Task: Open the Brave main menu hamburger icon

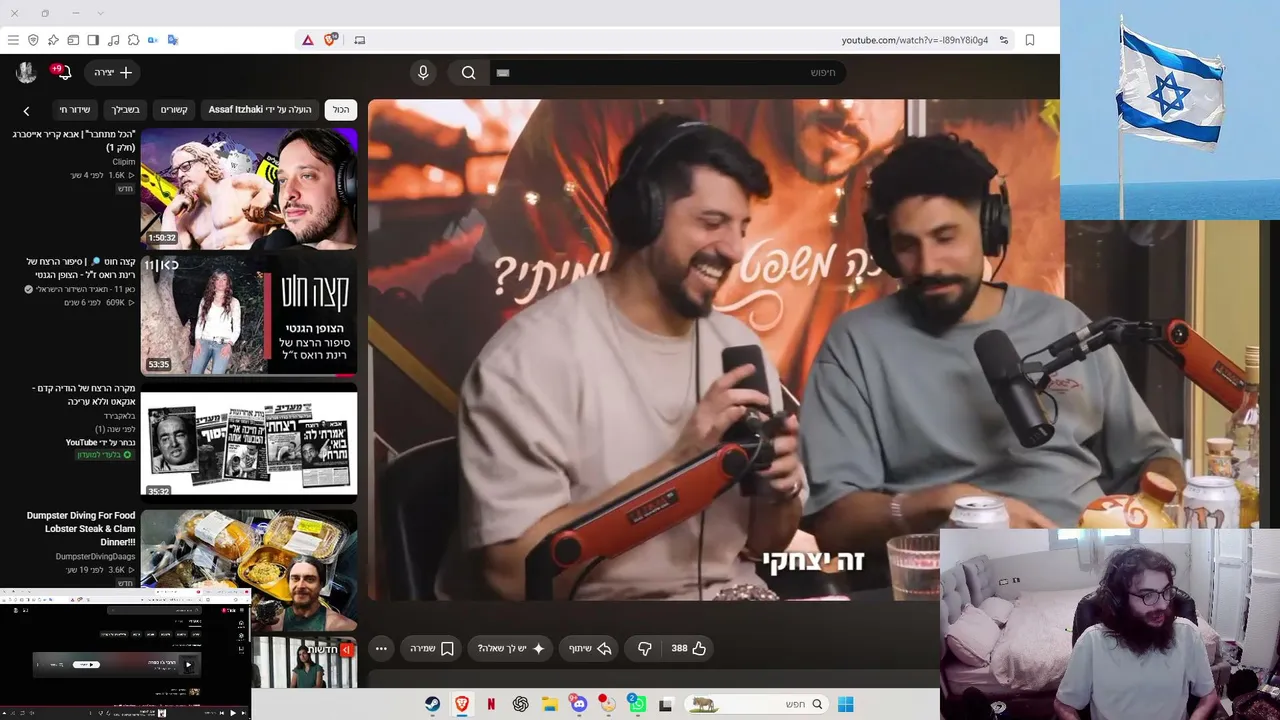Action: point(13,40)
